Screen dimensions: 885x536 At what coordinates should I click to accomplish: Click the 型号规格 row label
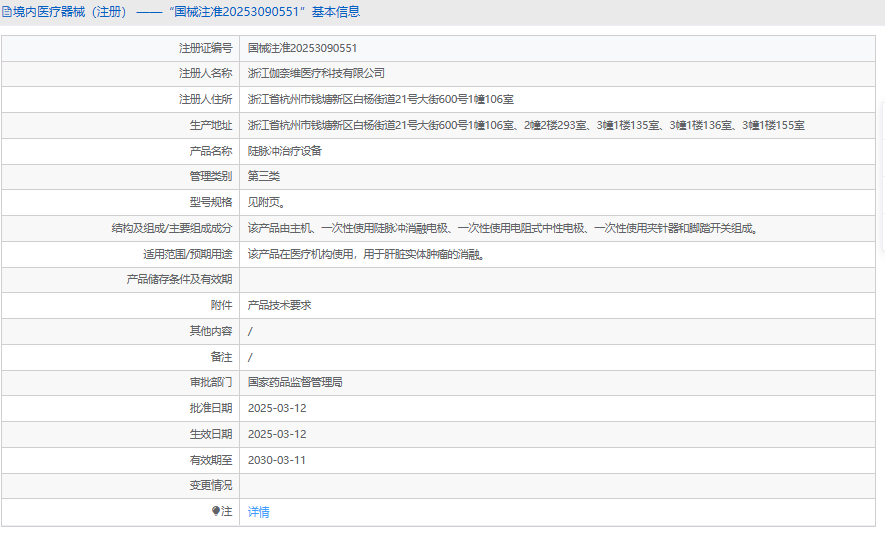(211, 202)
